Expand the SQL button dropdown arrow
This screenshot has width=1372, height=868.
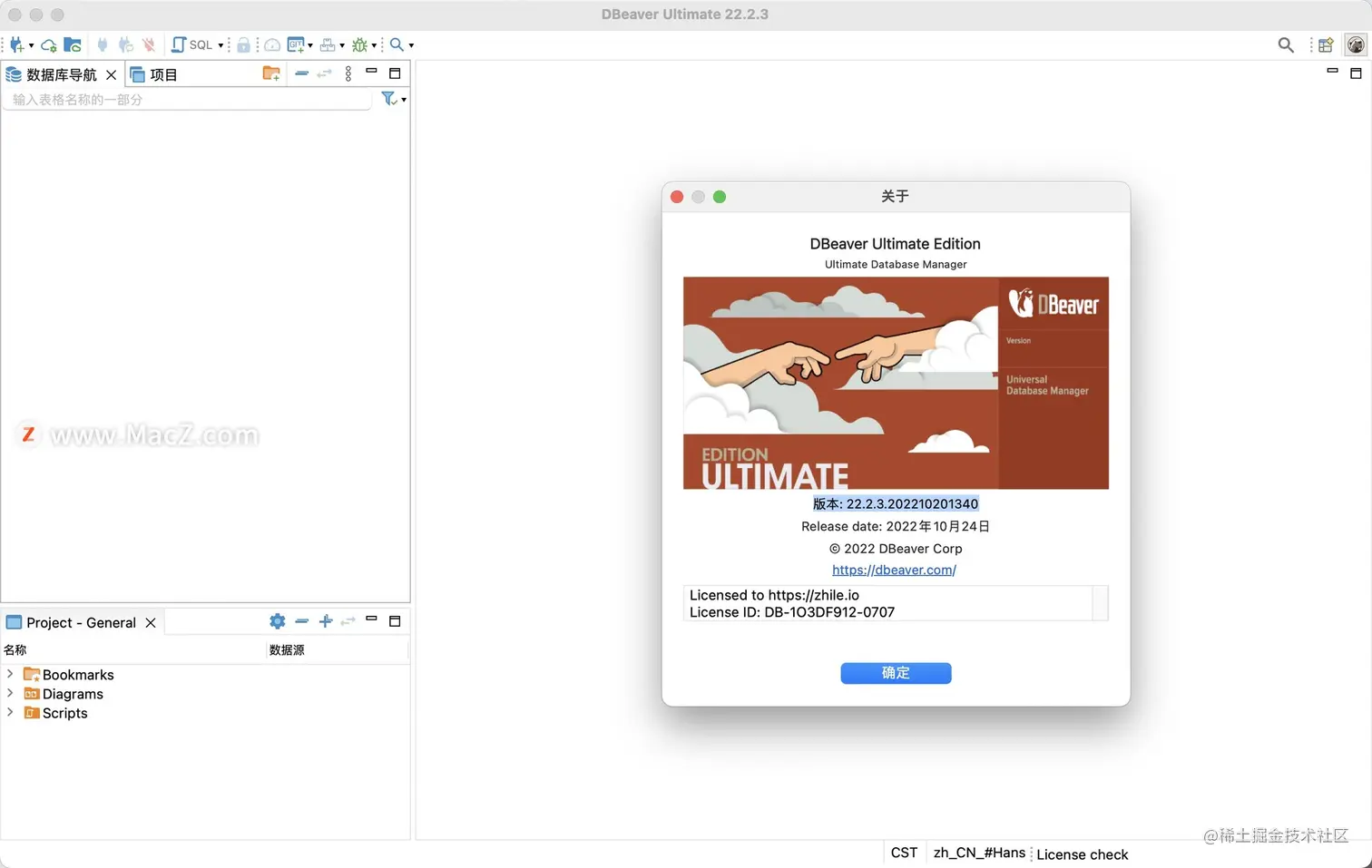click(220, 45)
